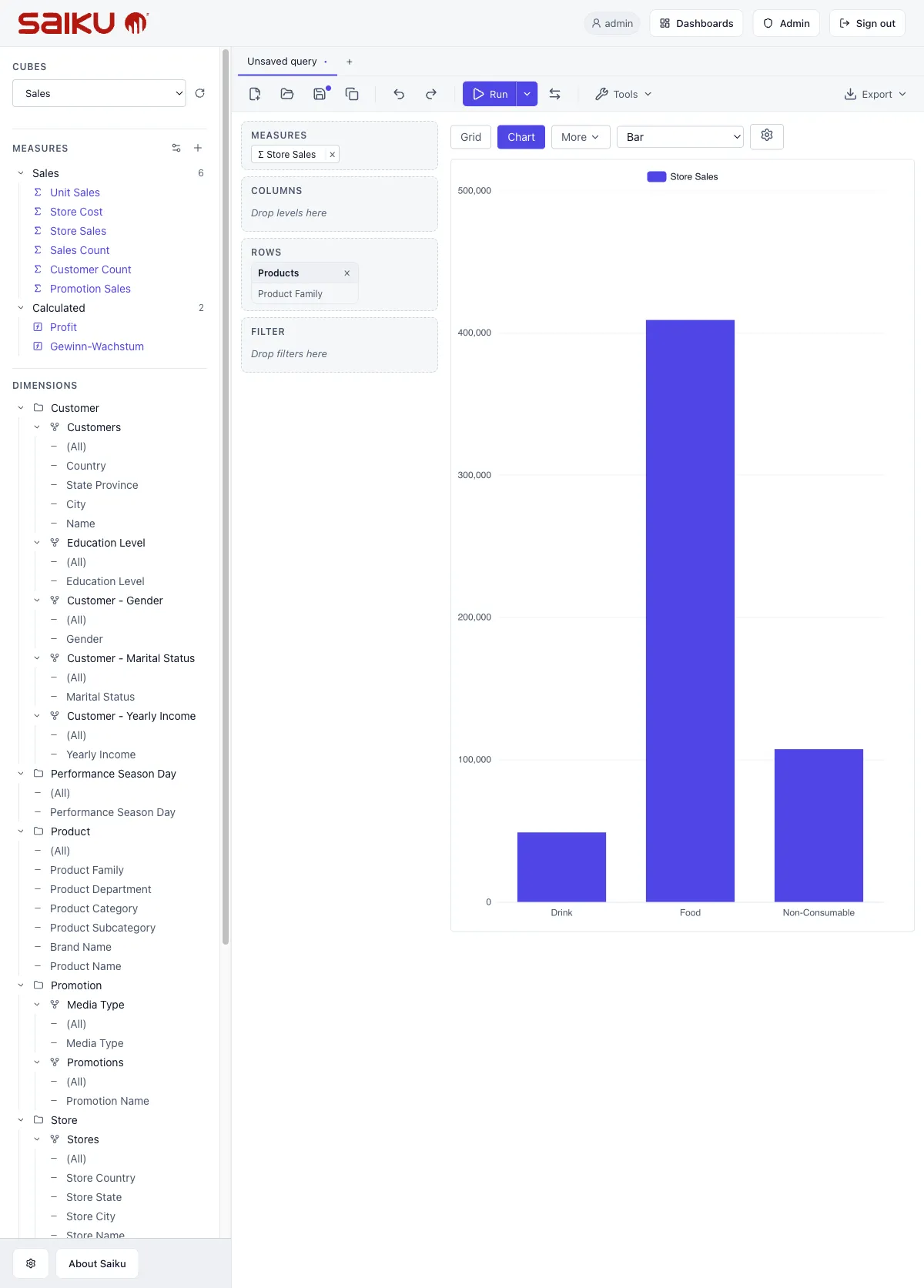This screenshot has height=1288, width=924.
Task: Collapse the Customers hierarchy
Action: [37, 427]
